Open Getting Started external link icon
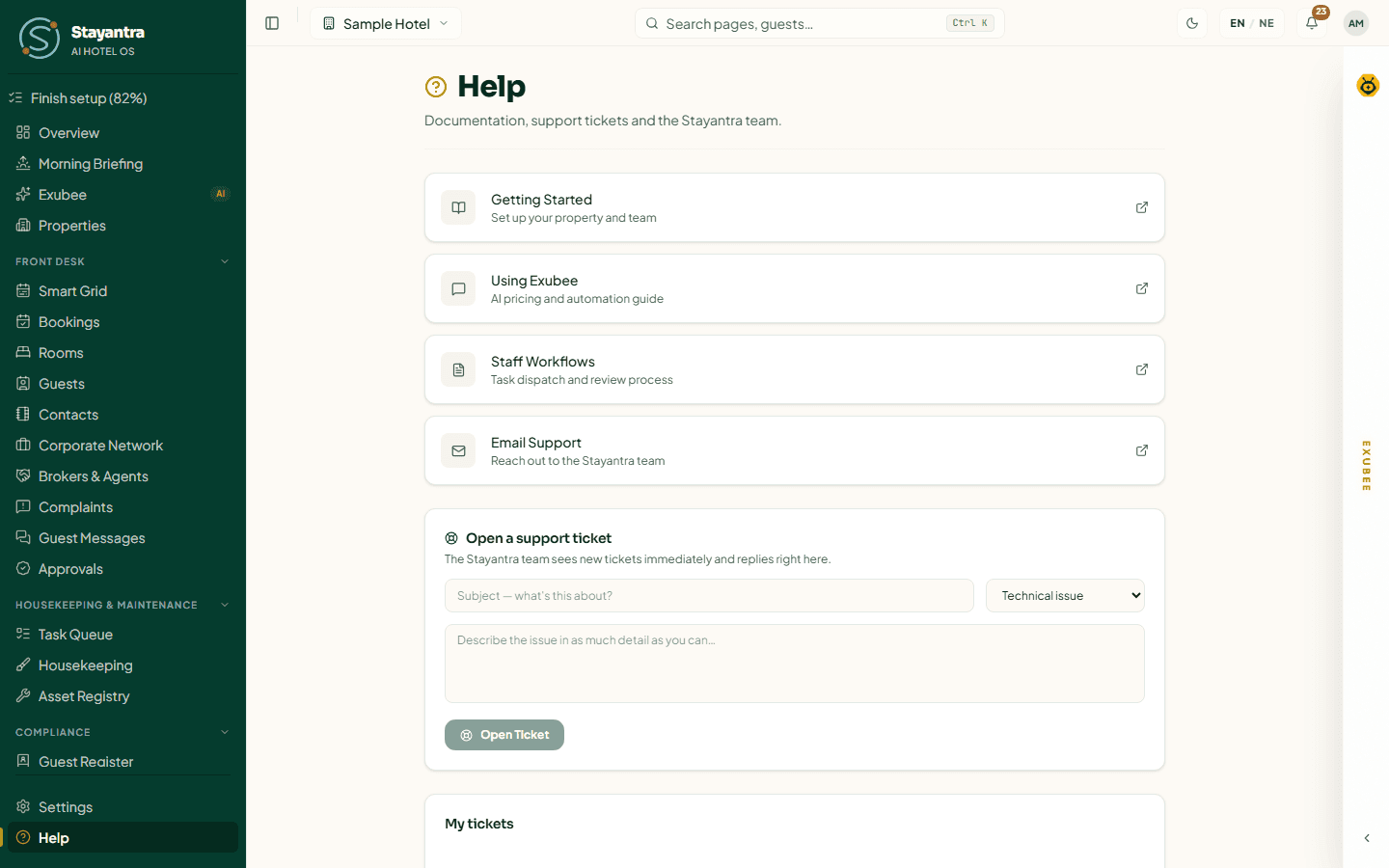The height and width of the screenshot is (868, 1389). tap(1142, 207)
